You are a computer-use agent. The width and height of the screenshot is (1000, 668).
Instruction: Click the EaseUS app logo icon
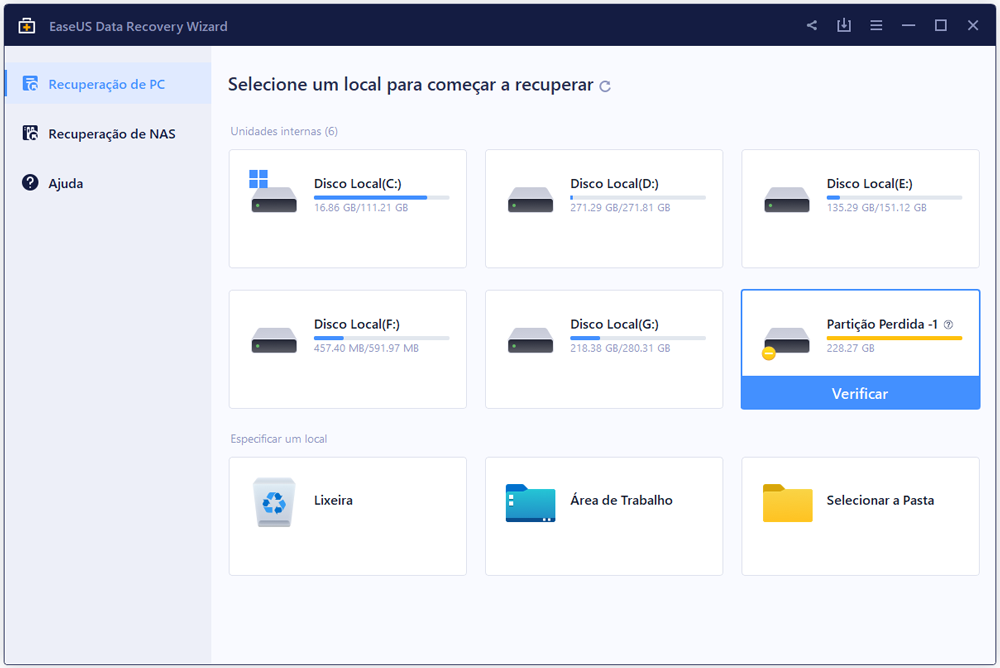pyautogui.click(x=27, y=26)
